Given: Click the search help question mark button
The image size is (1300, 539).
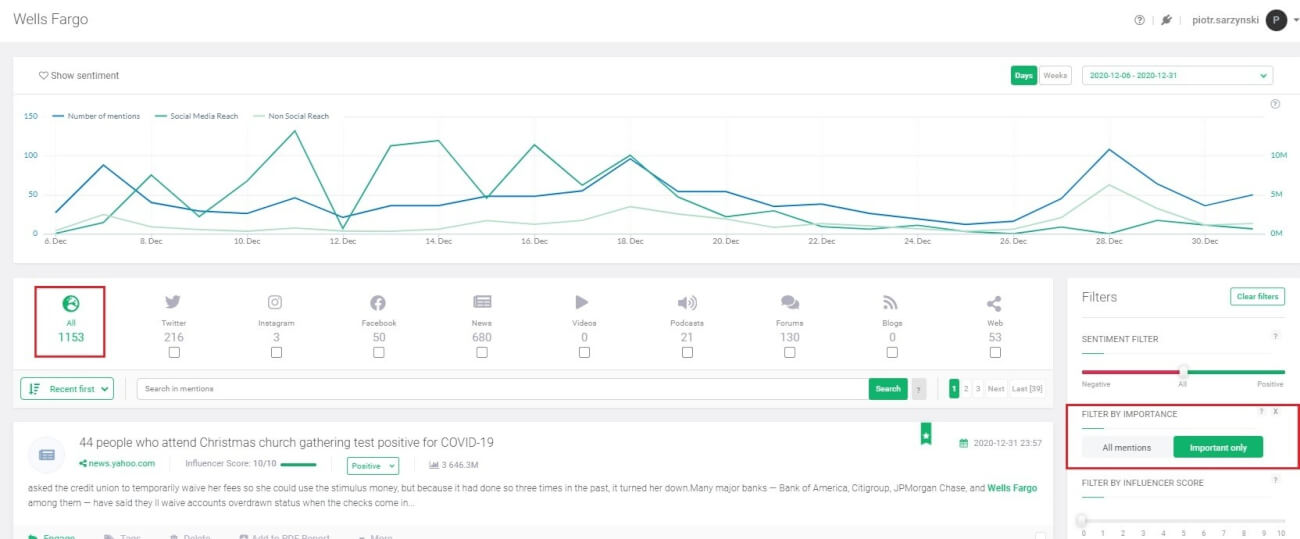Looking at the screenshot, I should click(919, 389).
